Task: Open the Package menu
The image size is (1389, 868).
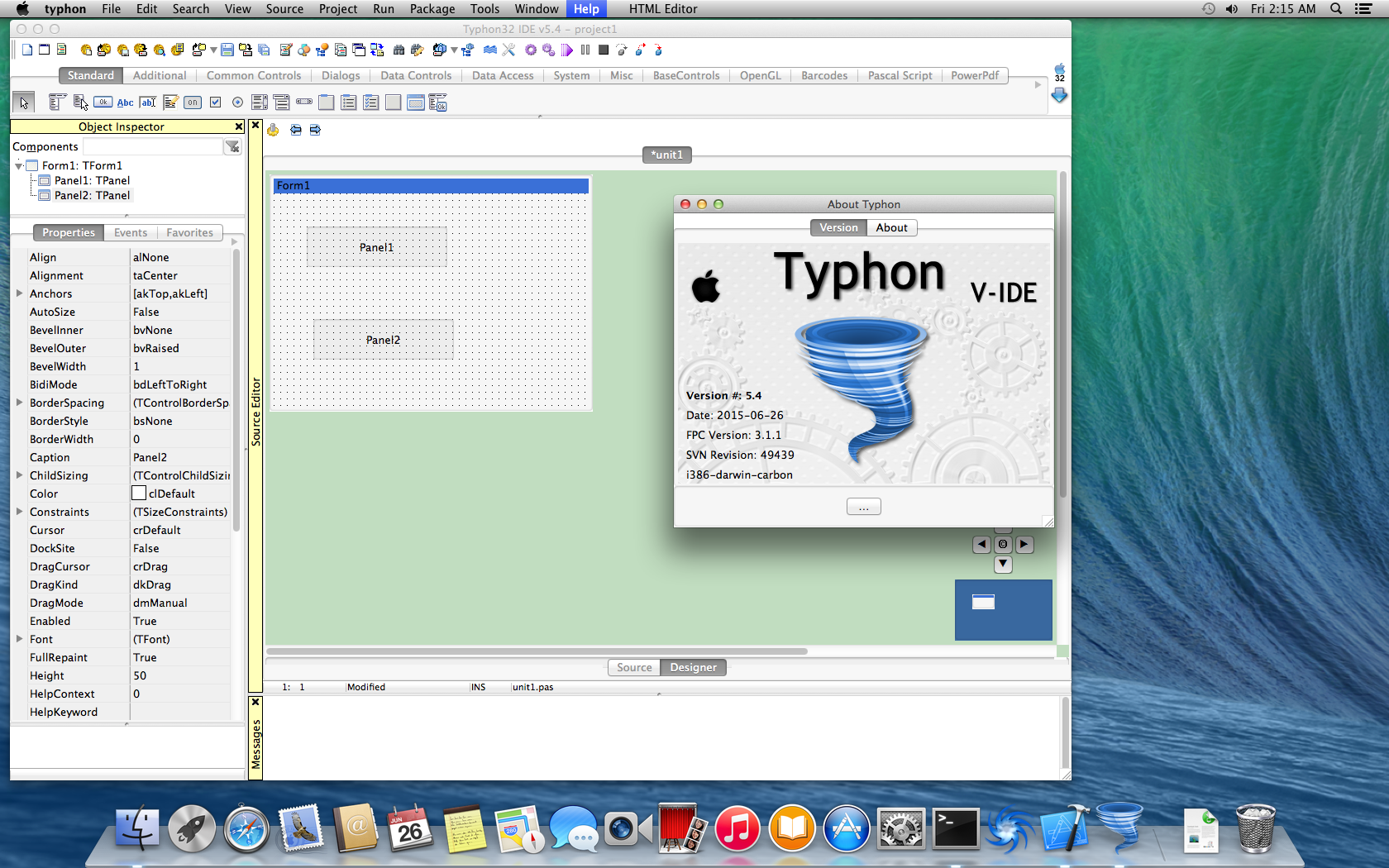Action: [432, 9]
